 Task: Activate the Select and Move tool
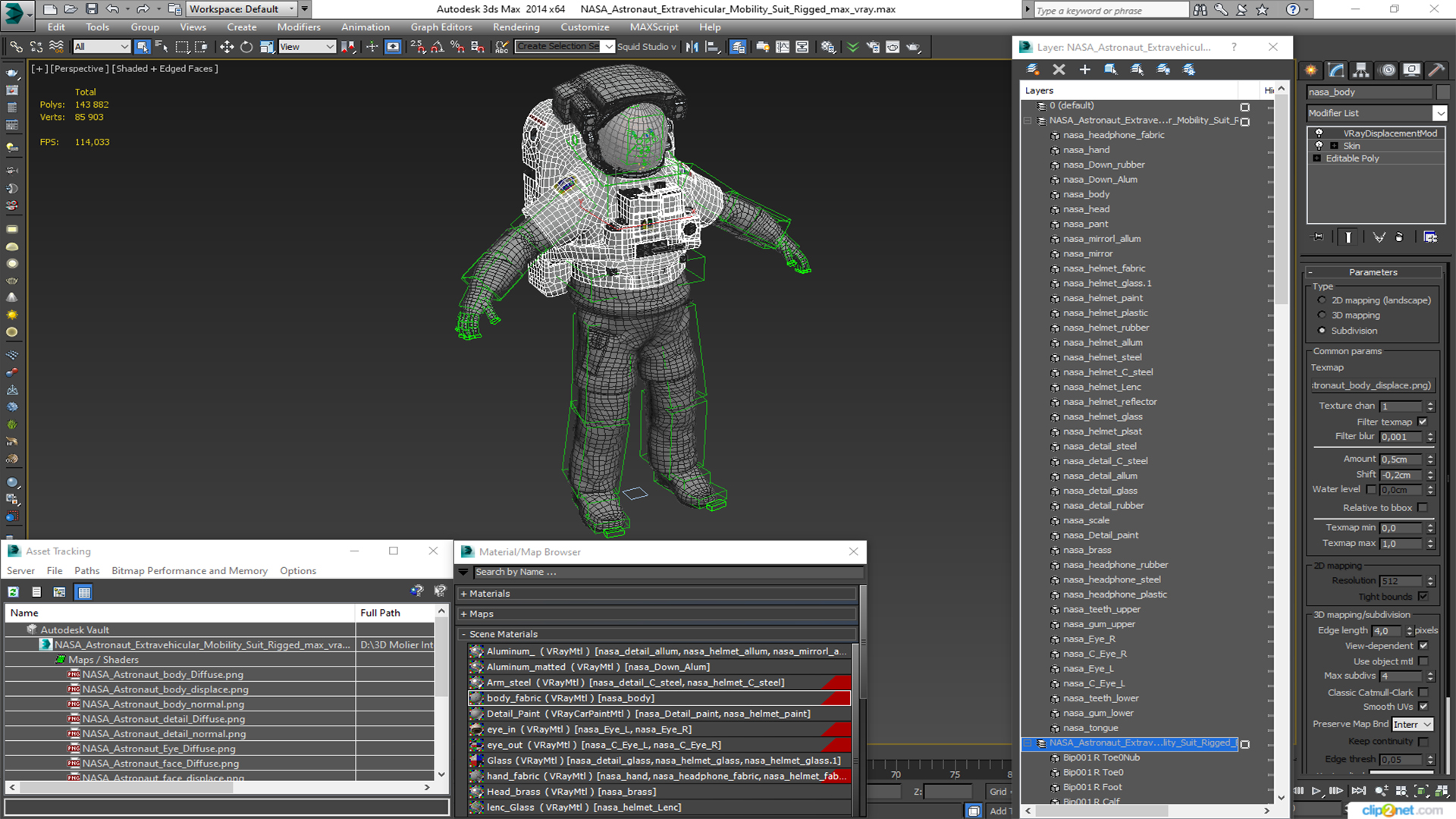pos(226,47)
